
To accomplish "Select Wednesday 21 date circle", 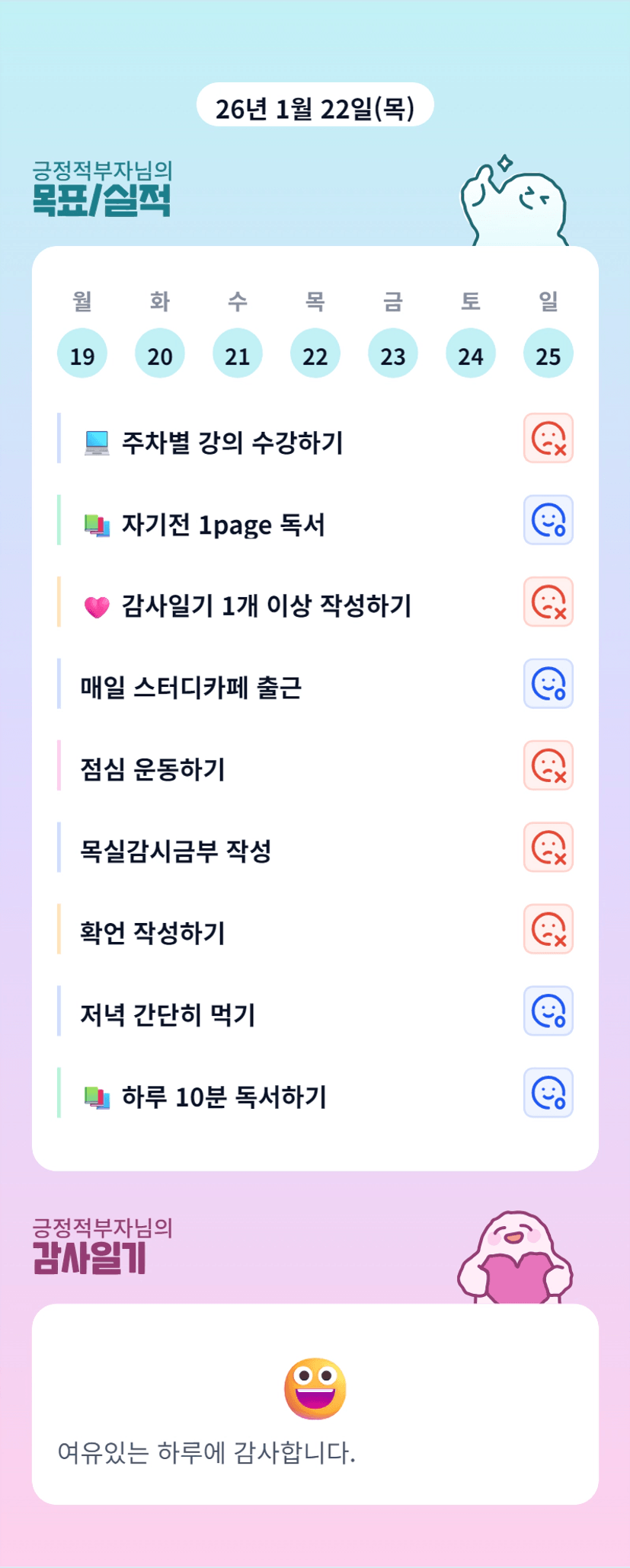I will [x=238, y=354].
